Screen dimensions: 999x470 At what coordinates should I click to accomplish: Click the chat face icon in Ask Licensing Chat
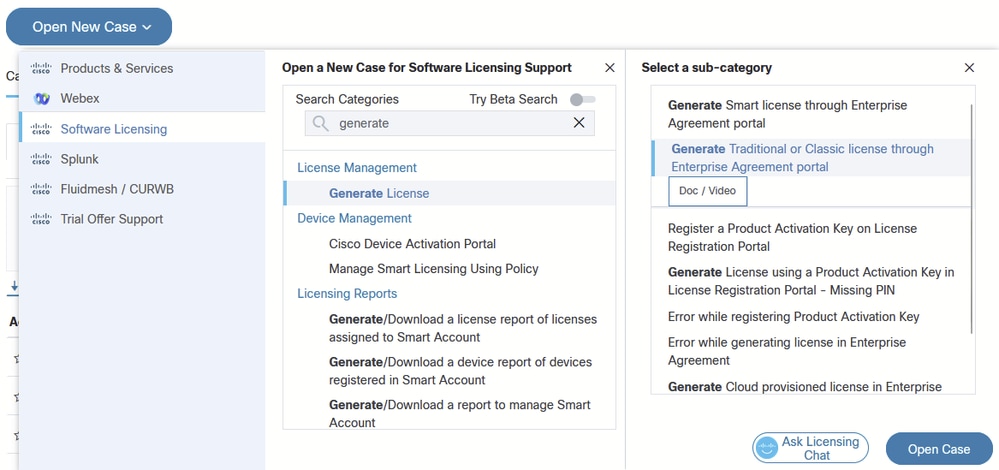[766, 448]
